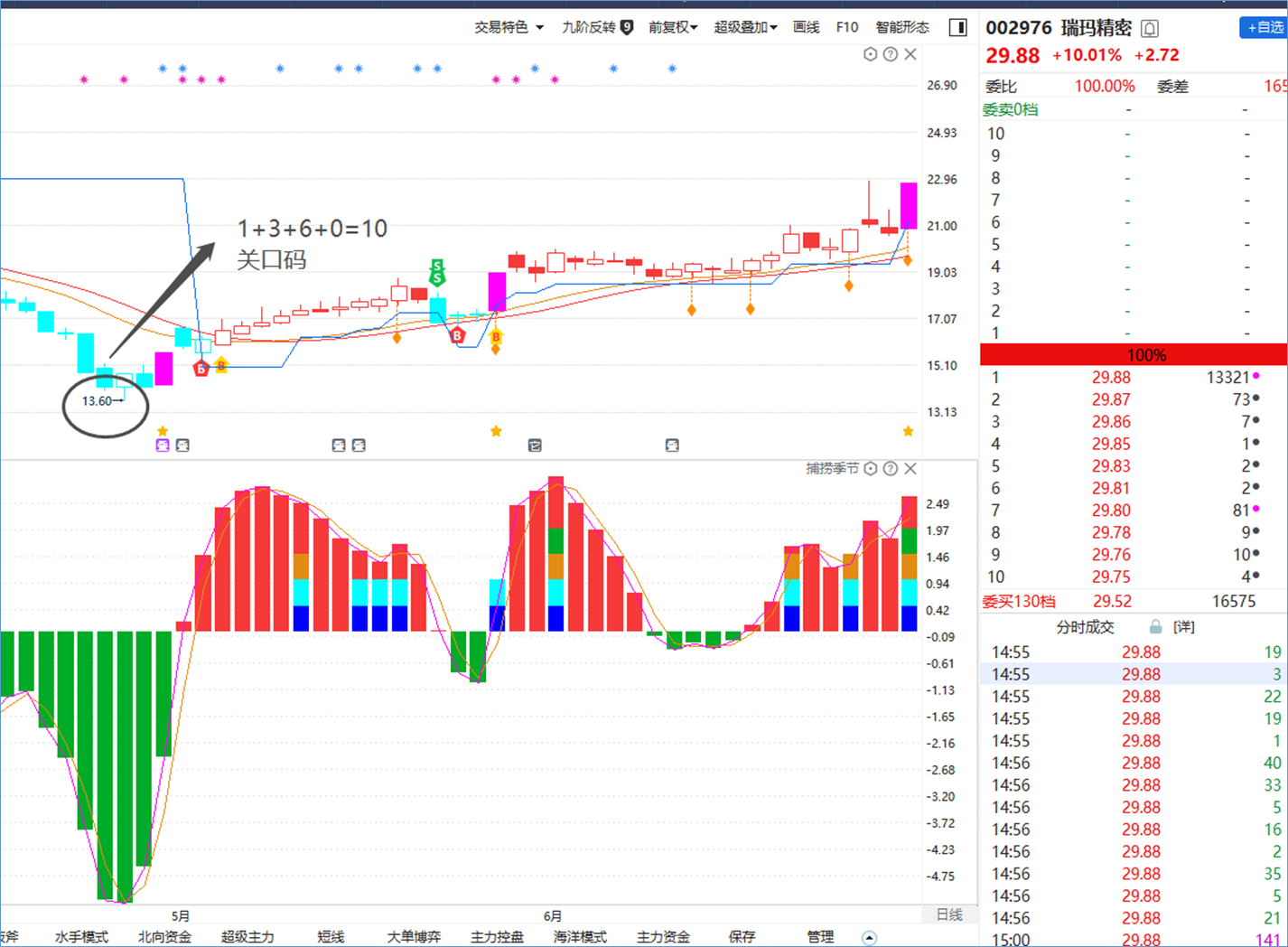Expand the 交易特色 dropdown
Image resolution: width=1288 pixels, height=947 pixels.
[x=509, y=27]
